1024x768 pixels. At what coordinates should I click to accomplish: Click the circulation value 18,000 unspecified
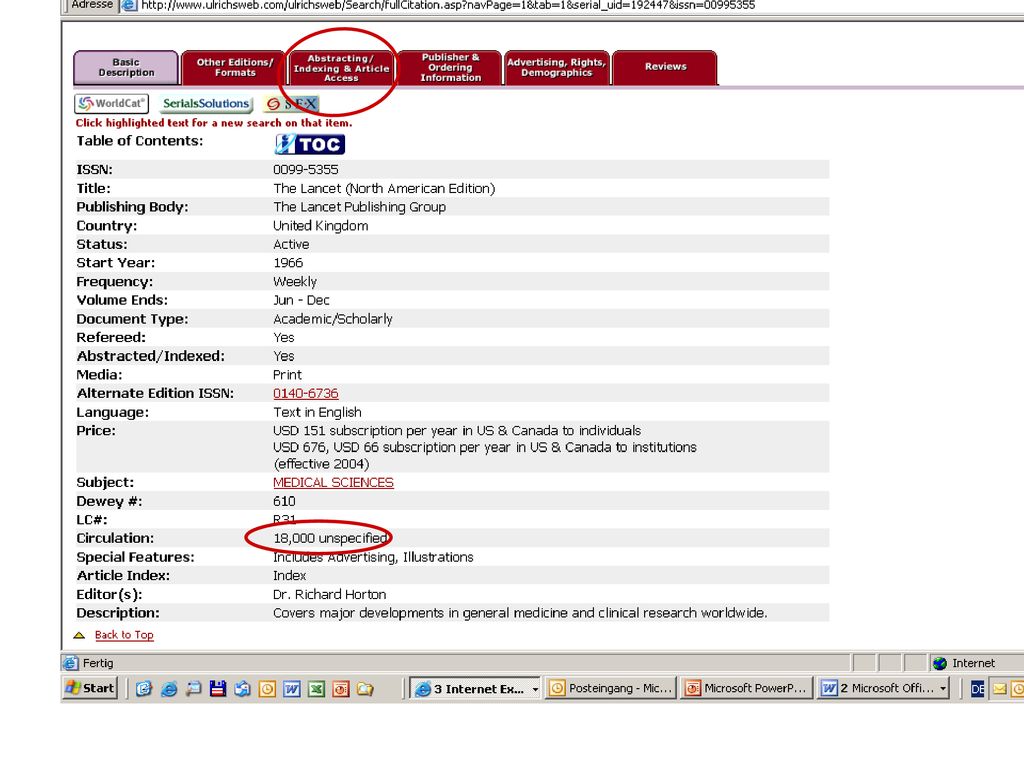click(x=330, y=538)
